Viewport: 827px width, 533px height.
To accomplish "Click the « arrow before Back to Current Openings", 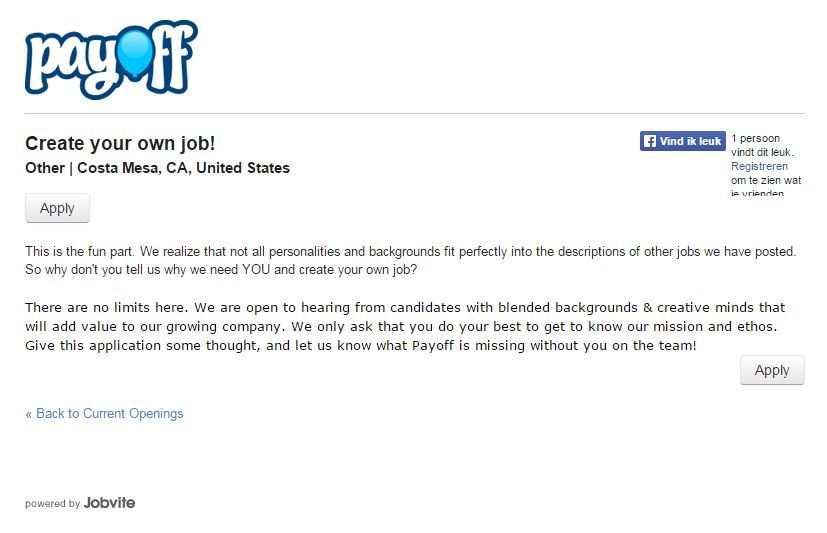I will click(x=28, y=414).
